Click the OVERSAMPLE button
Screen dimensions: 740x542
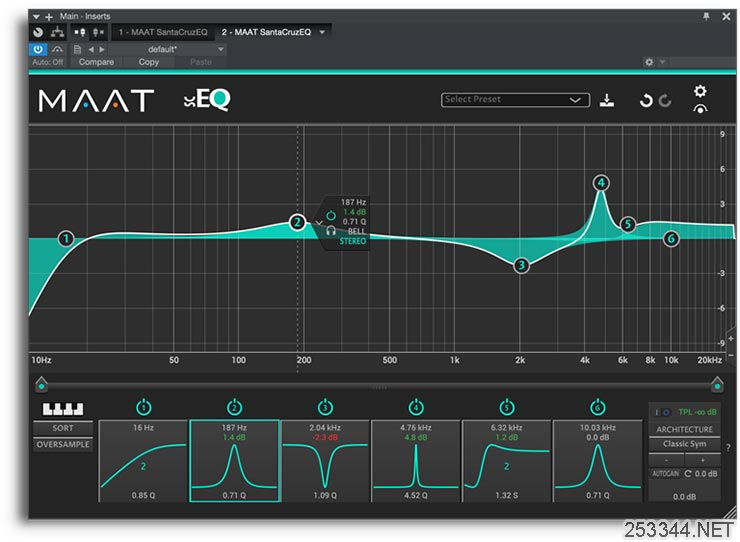(x=63, y=444)
